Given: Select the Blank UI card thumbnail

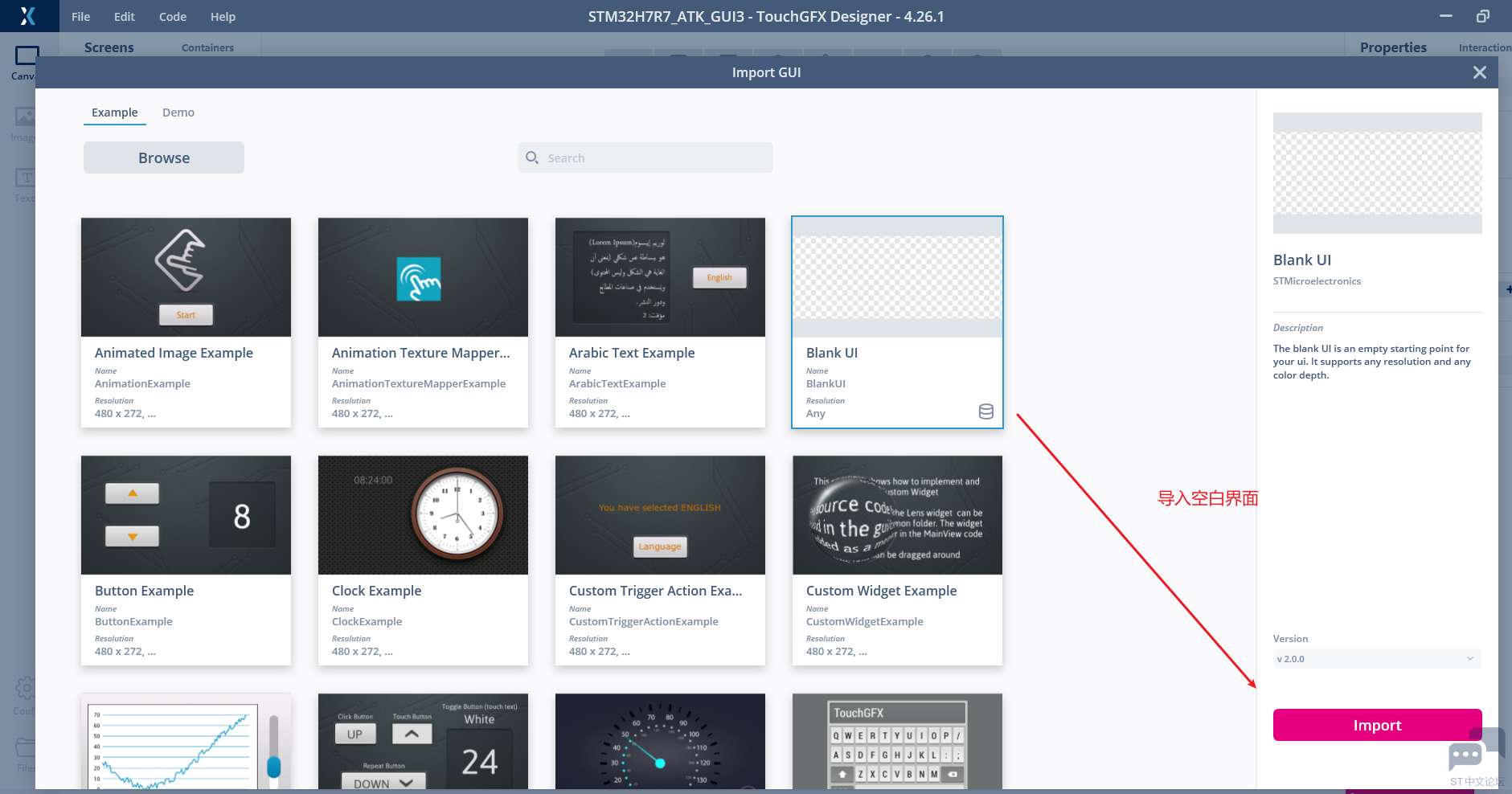Looking at the screenshot, I should [x=897, y=277].
